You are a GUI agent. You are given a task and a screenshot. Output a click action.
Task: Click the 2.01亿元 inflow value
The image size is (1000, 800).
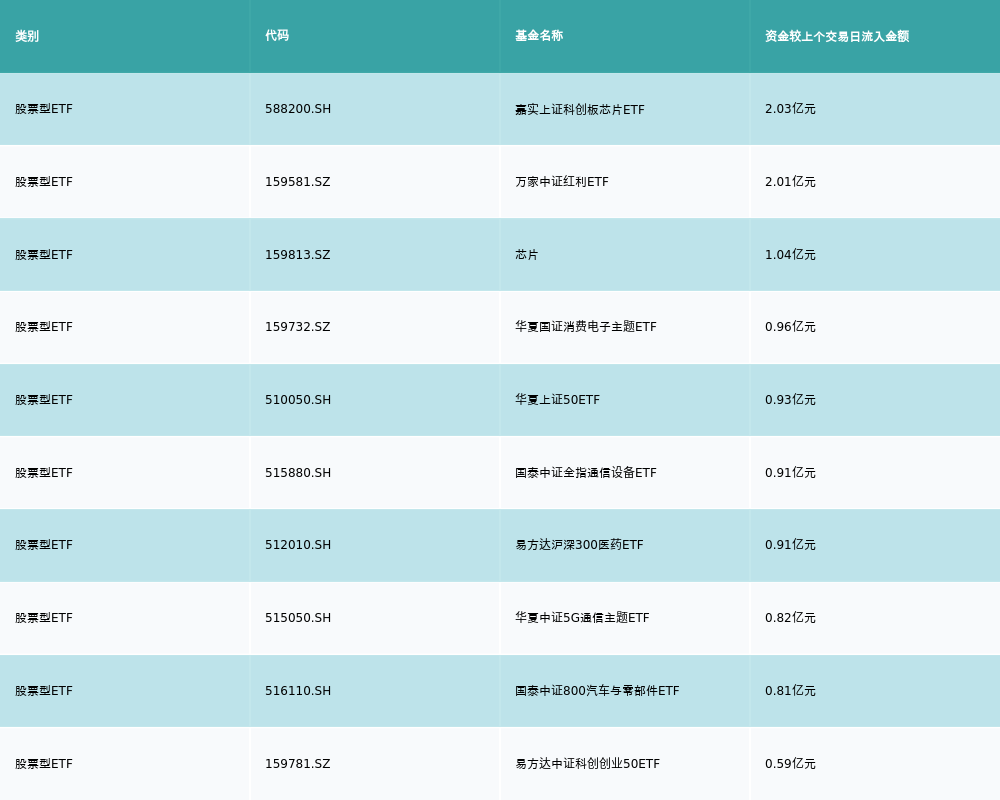pos(790,182)
